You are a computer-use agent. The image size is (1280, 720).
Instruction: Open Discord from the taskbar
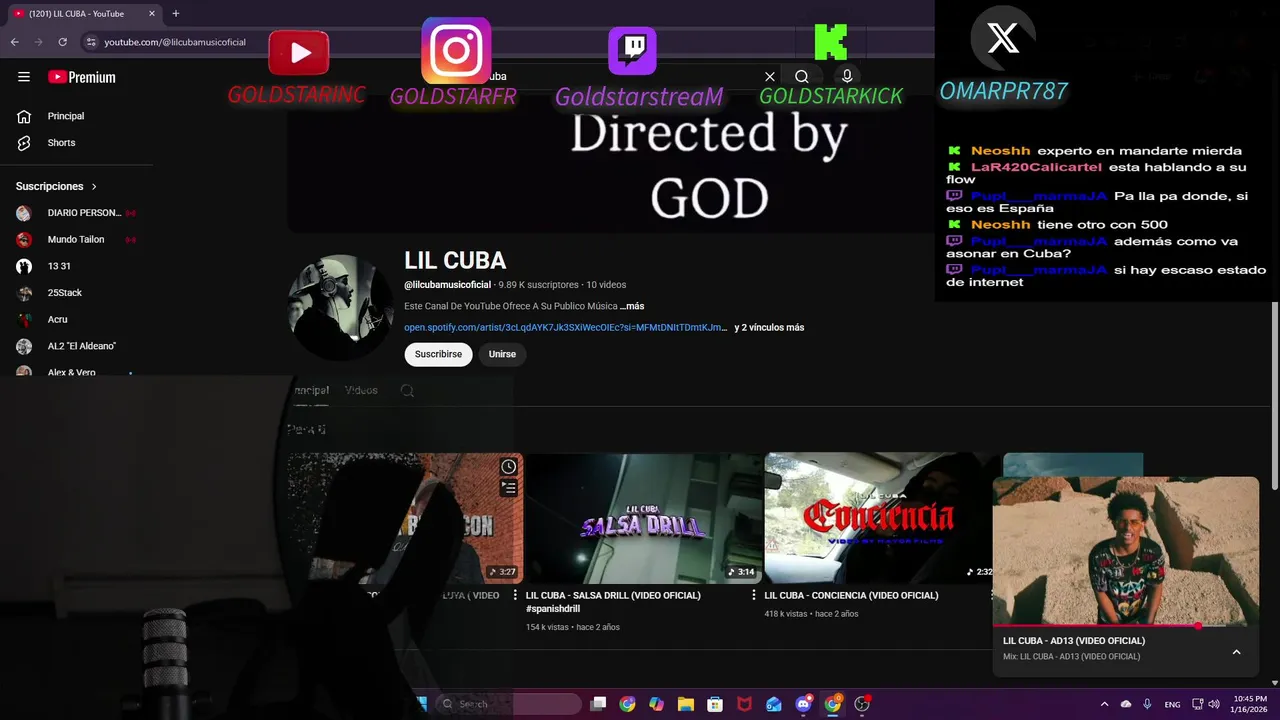click(803, 704)
